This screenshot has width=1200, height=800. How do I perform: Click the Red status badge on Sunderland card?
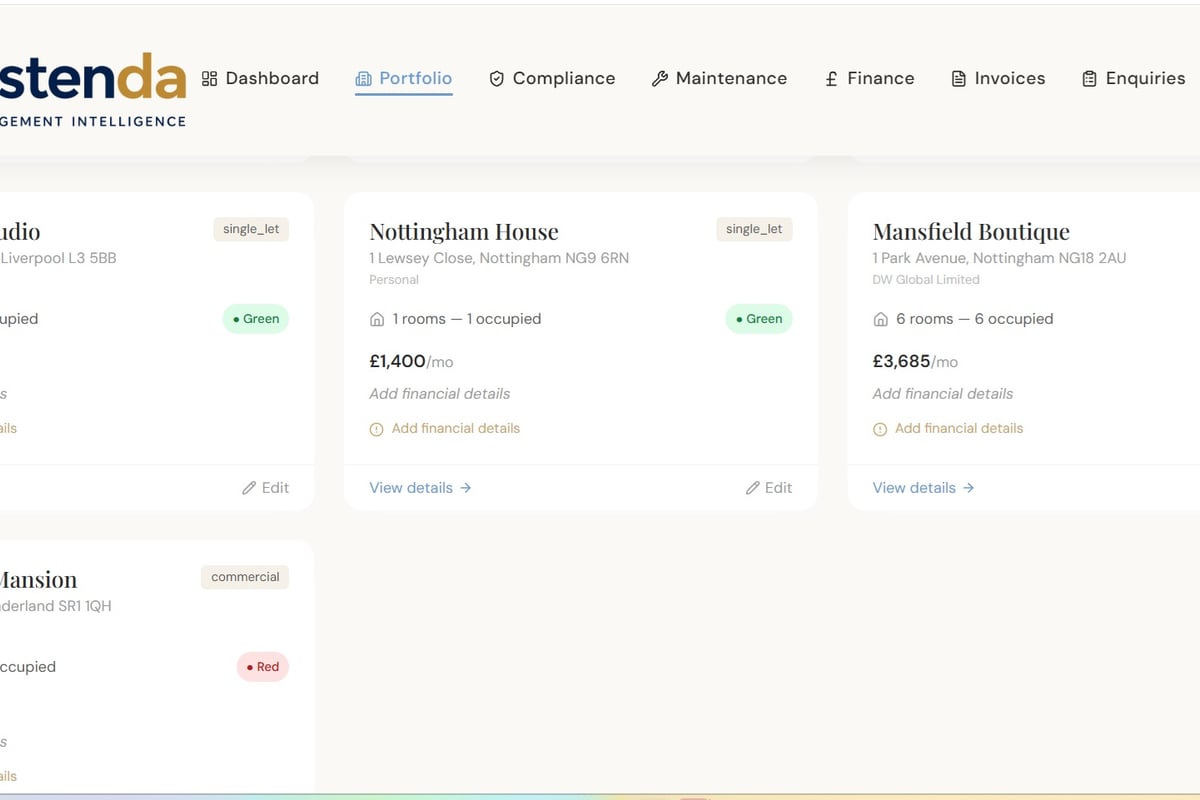(263, 667)
